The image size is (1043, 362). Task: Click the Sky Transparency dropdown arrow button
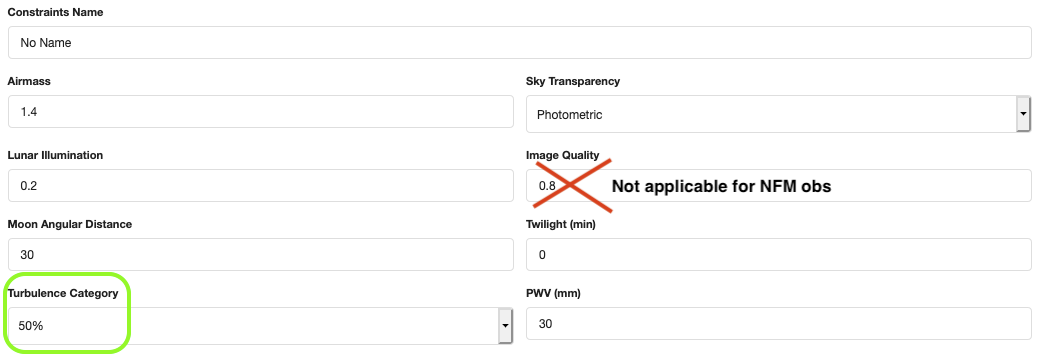1023,114
